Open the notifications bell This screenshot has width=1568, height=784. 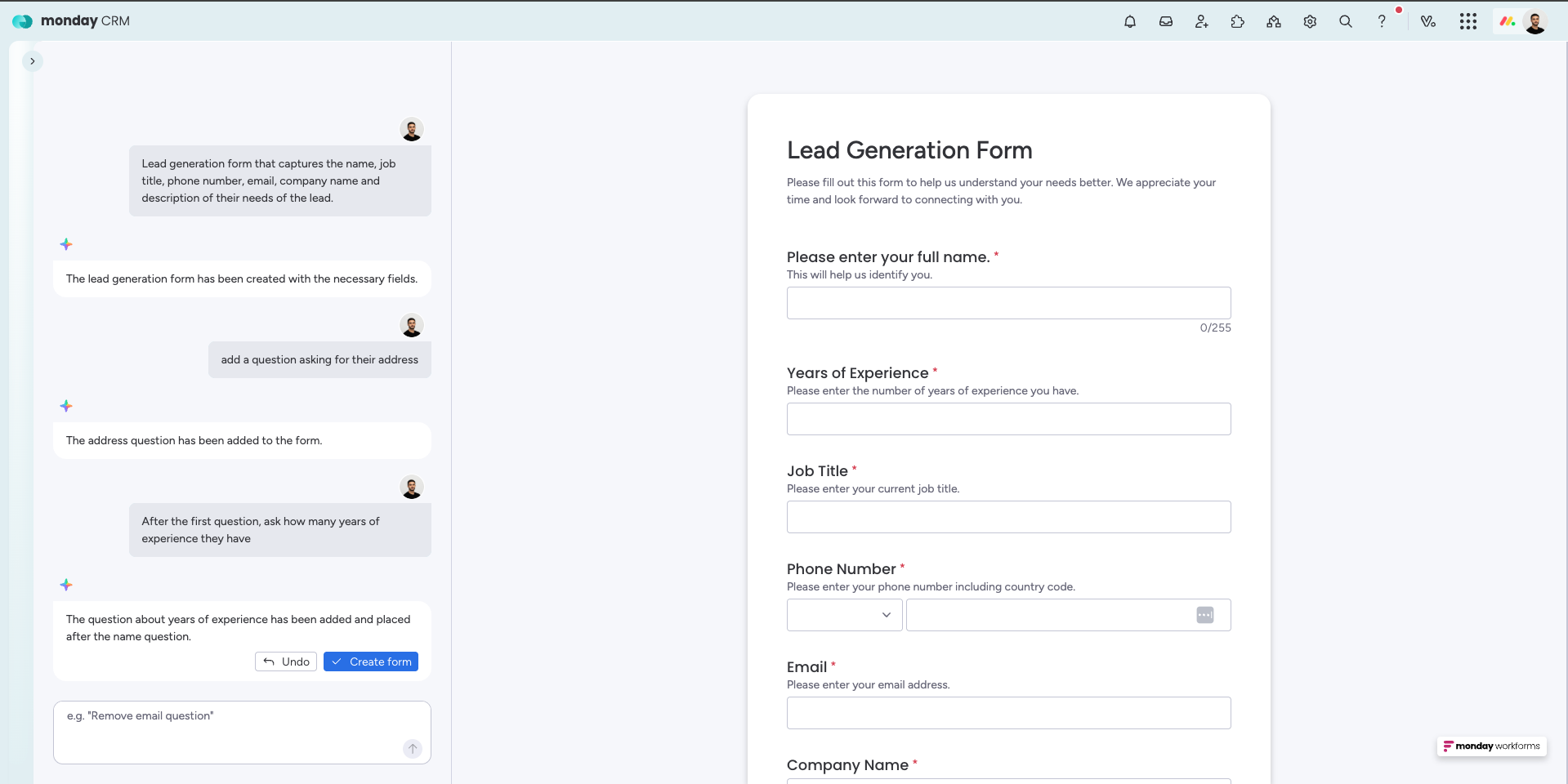click(1130, 22)
